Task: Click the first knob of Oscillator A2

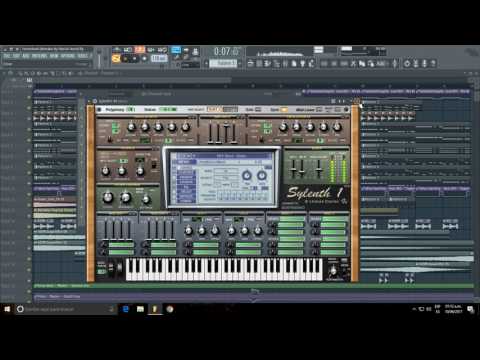Action: click(x=283, y=127)
